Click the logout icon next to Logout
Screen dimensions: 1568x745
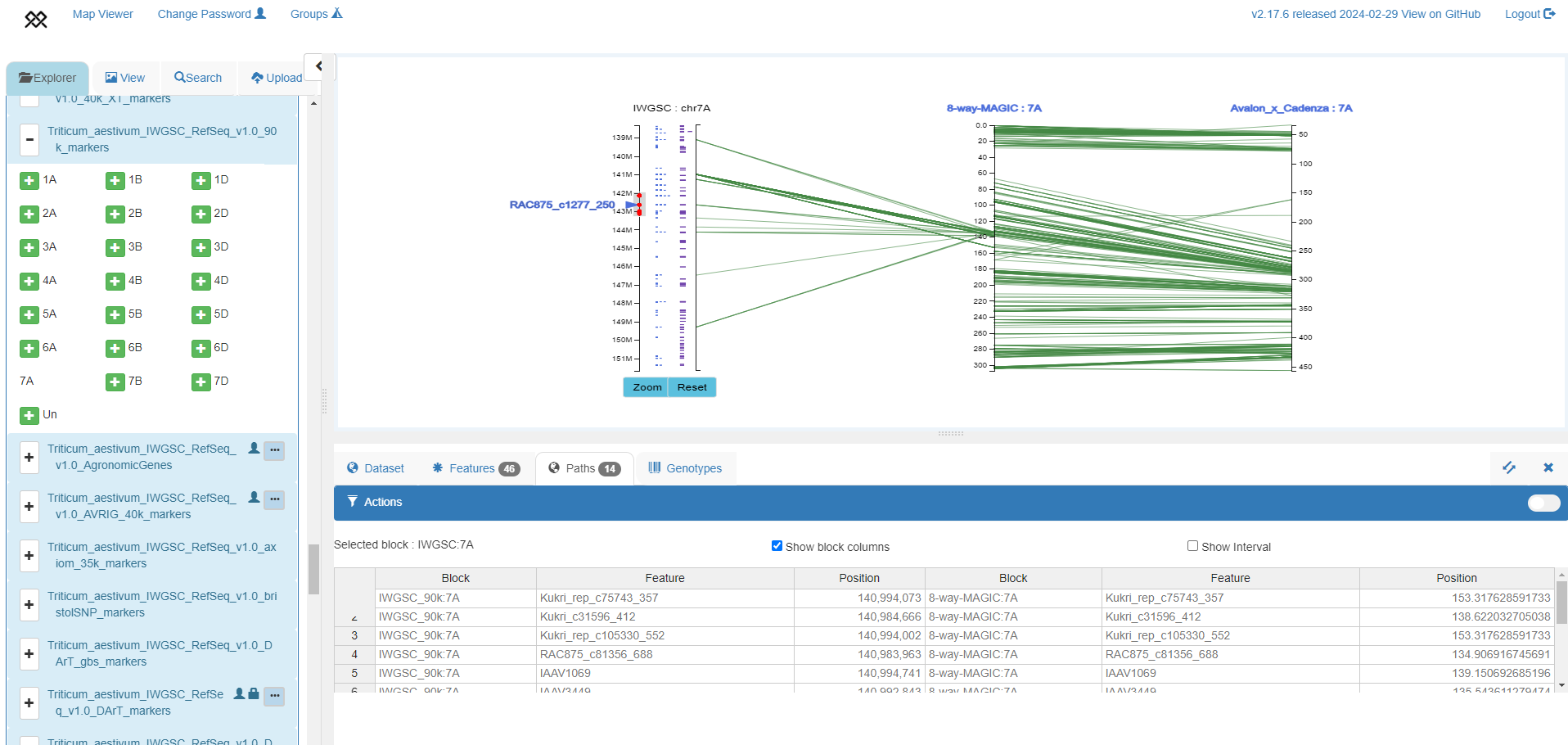1552,13
